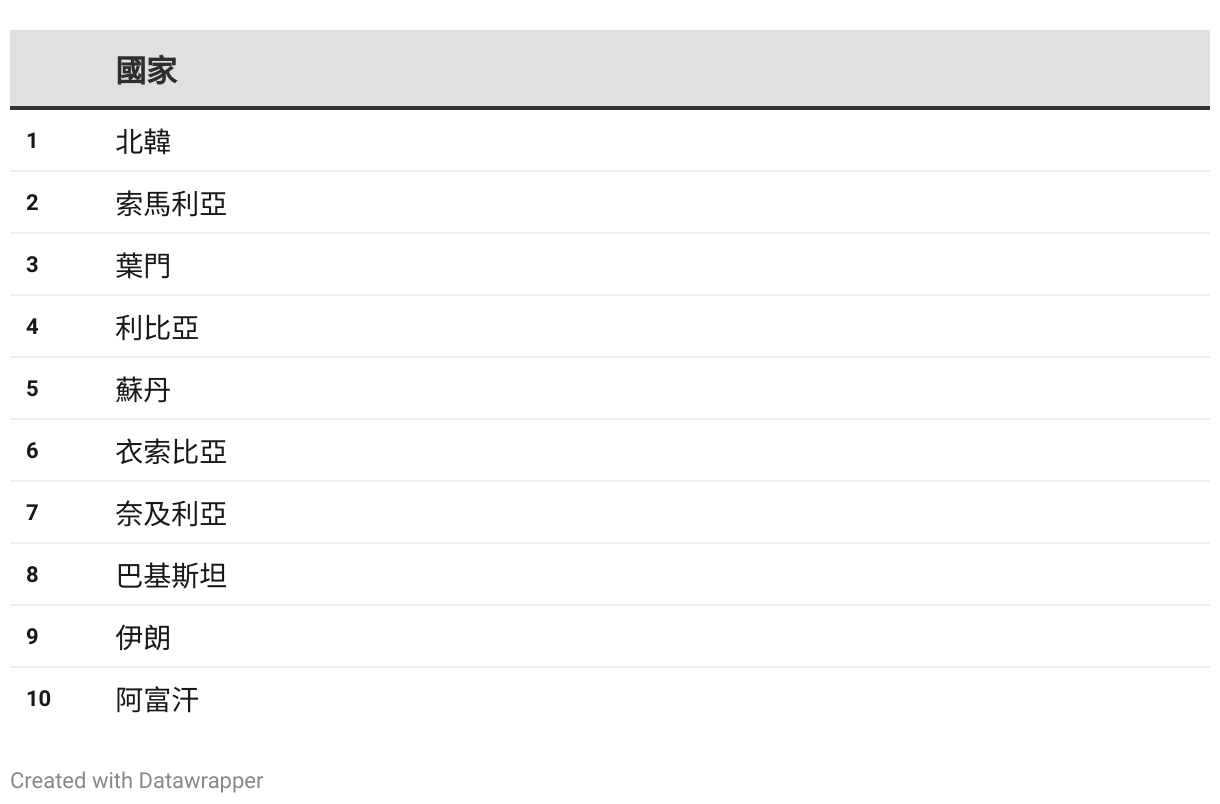
Task: Click rank number 8 cell
Action: [32, 575]
